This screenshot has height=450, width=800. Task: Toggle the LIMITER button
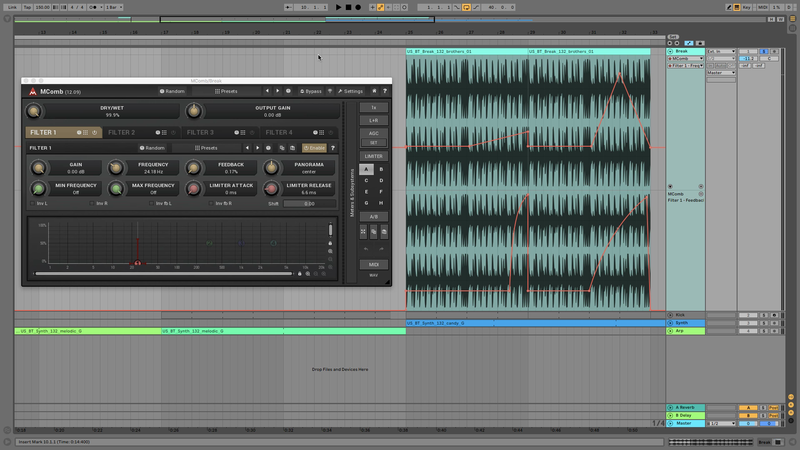tap(373, 156)
